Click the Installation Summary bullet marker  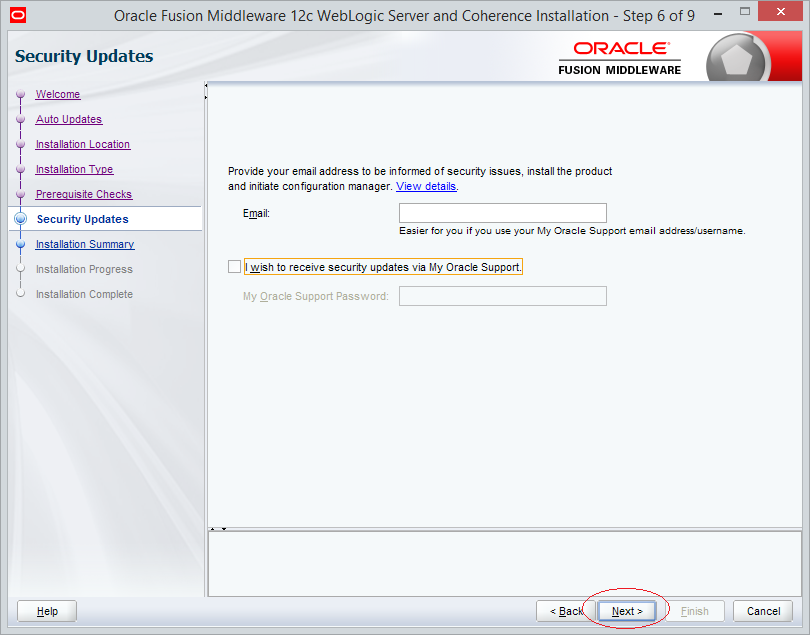point(21,244)
